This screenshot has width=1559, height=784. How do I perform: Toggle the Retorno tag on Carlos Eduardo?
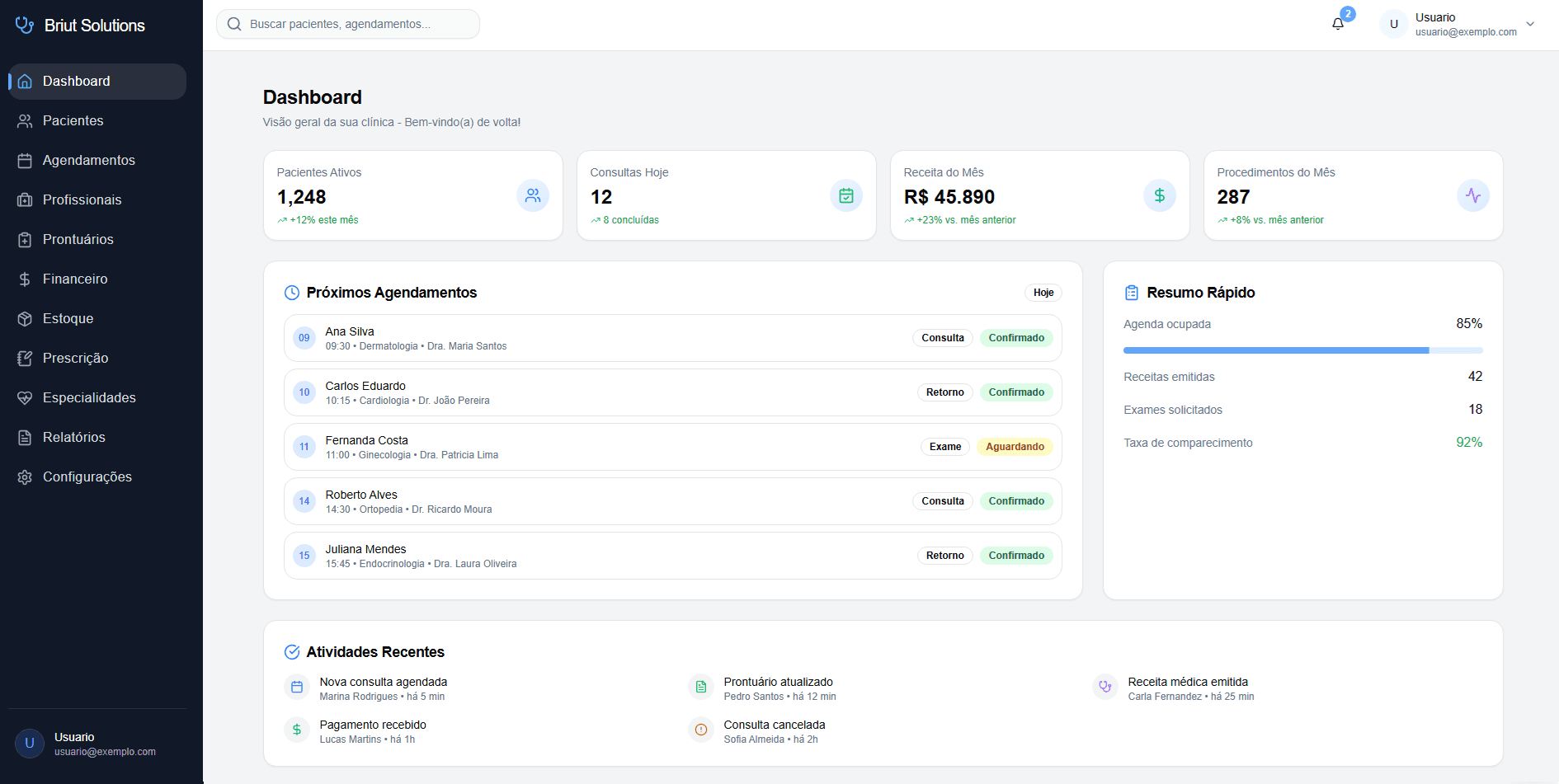click(945, 392)
